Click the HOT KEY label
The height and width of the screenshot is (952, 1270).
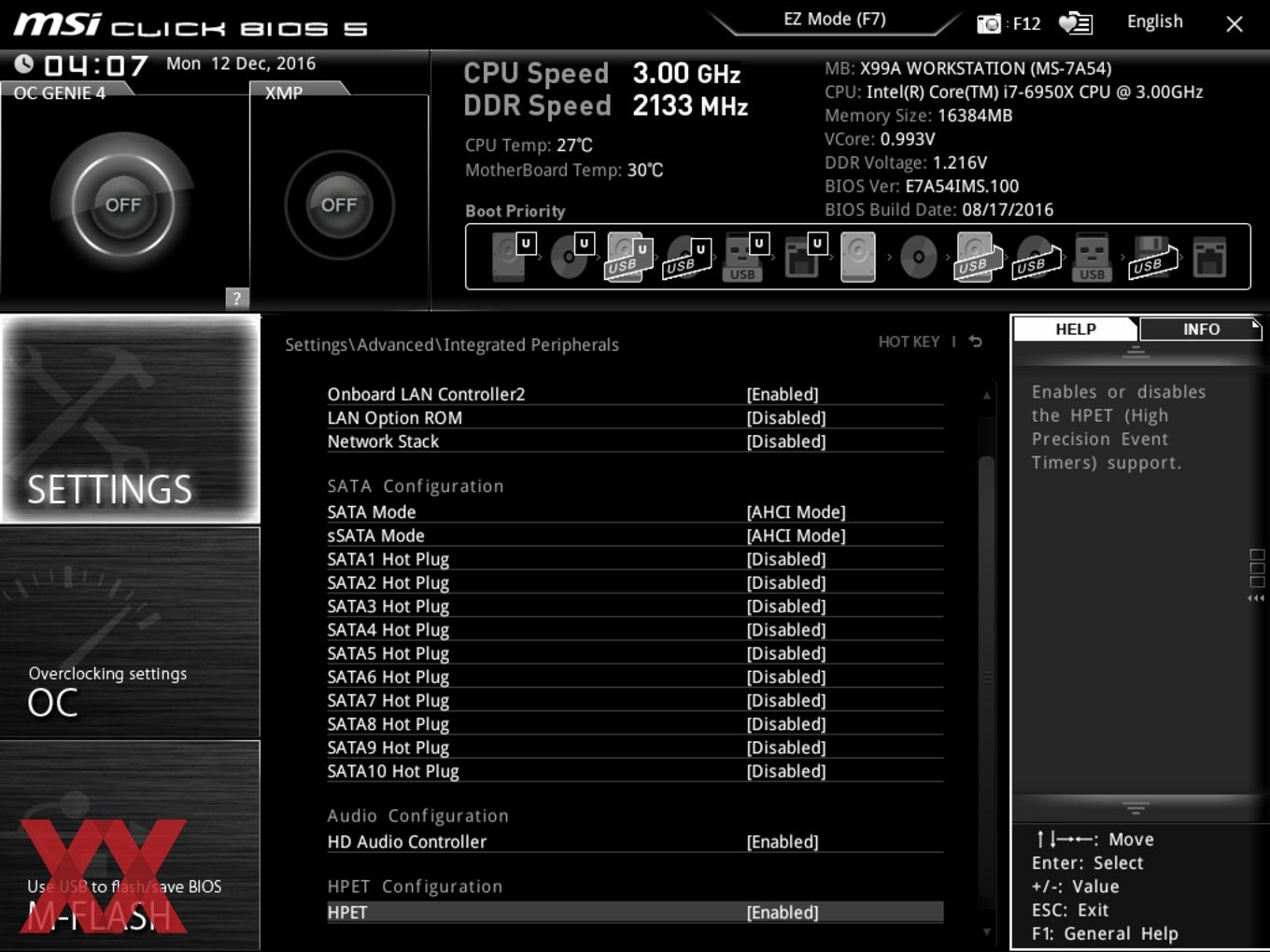tap(909, 342)
